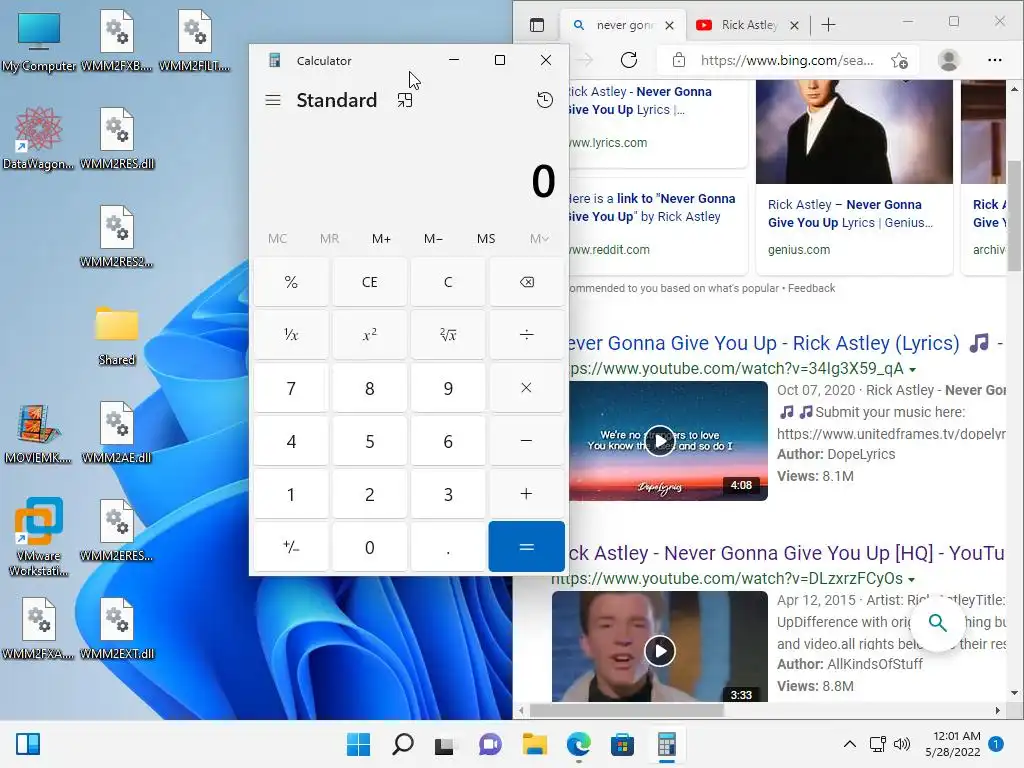The height and width of the screenshot is (768, 1024).
Task: Click the Bing address bar URL
Action: point(786,60)
